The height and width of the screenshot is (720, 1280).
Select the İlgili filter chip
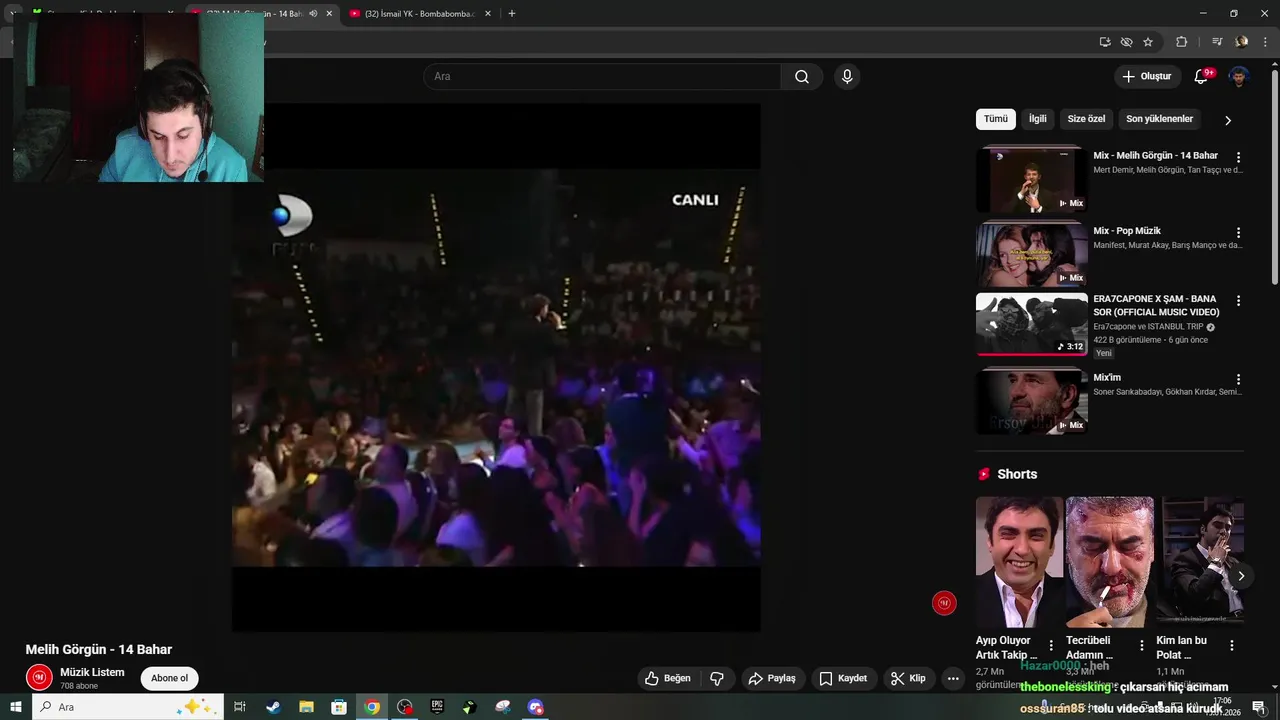click(x=1038, y=119)
